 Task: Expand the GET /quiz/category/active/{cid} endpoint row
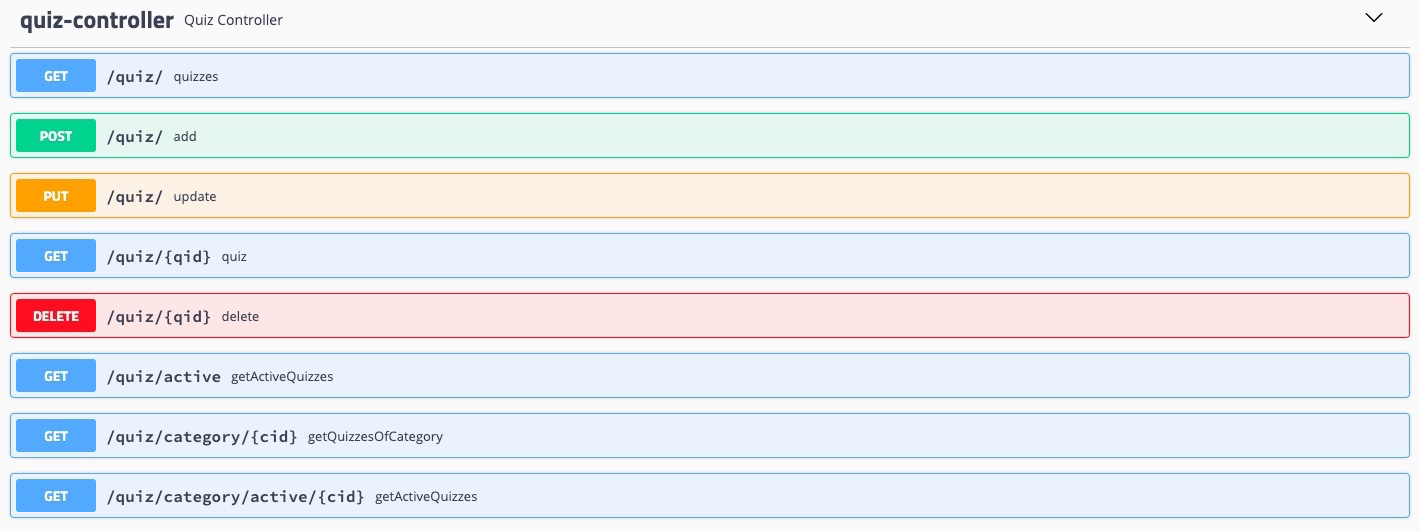(710, 496)
